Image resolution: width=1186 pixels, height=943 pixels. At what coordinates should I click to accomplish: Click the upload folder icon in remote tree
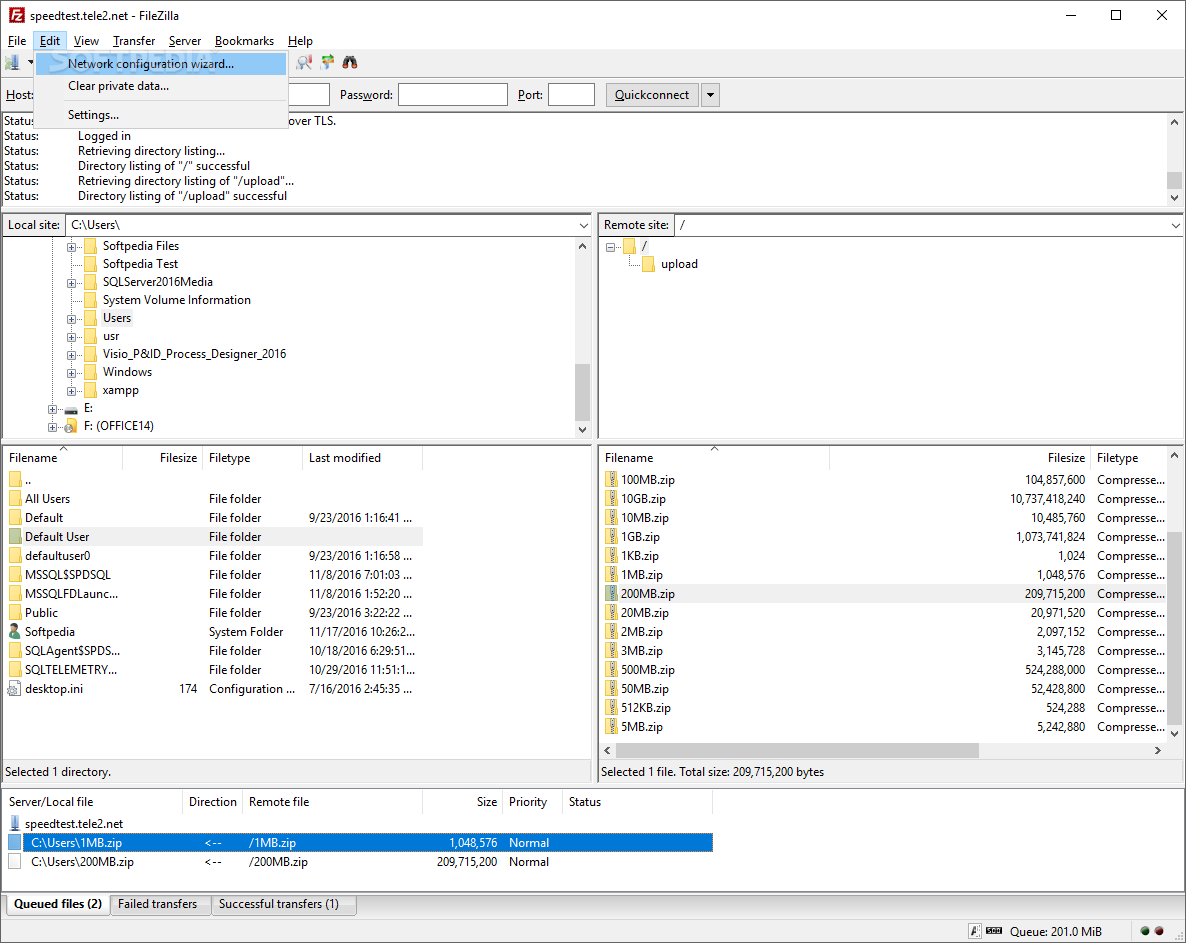coord(648,264)
